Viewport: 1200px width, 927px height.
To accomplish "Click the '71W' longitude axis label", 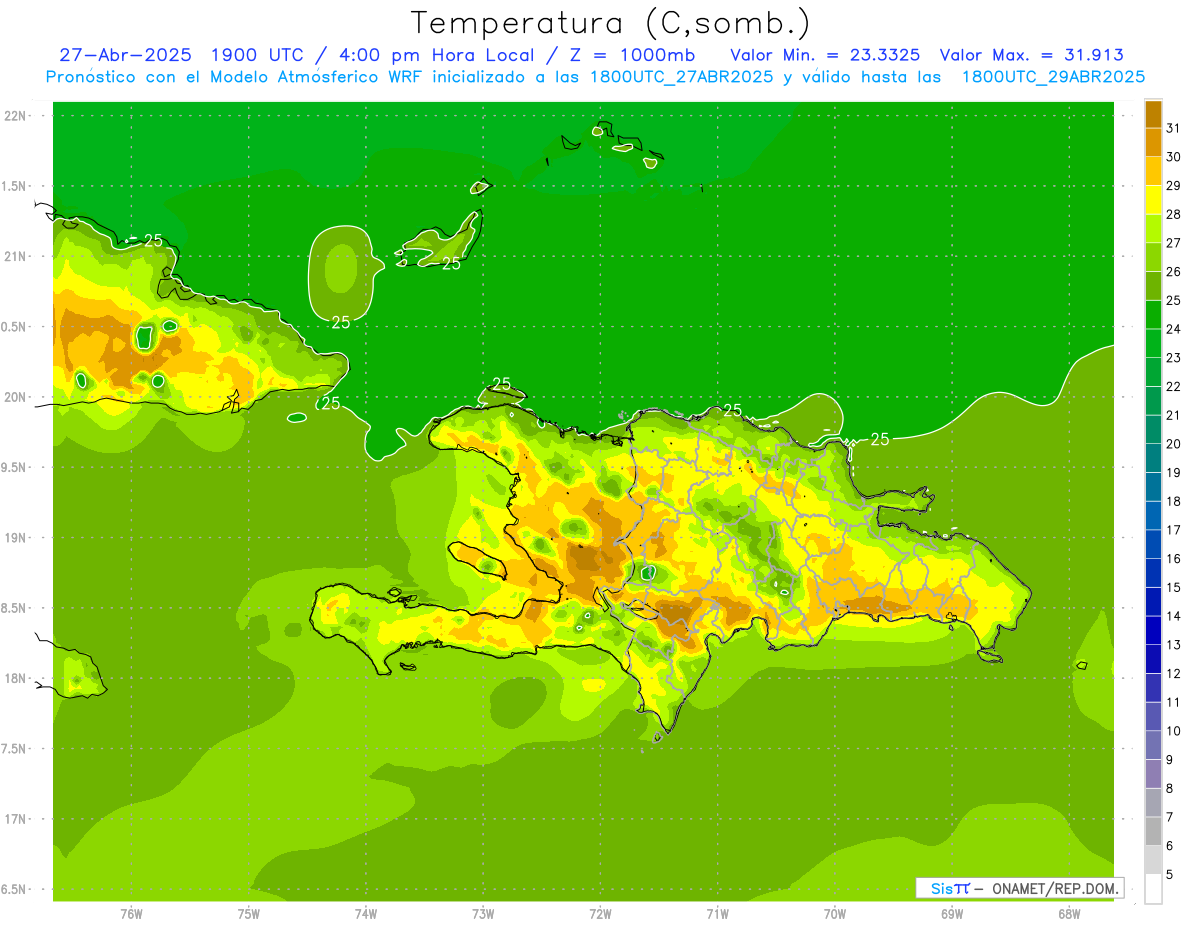I will (x=717, y=913).
